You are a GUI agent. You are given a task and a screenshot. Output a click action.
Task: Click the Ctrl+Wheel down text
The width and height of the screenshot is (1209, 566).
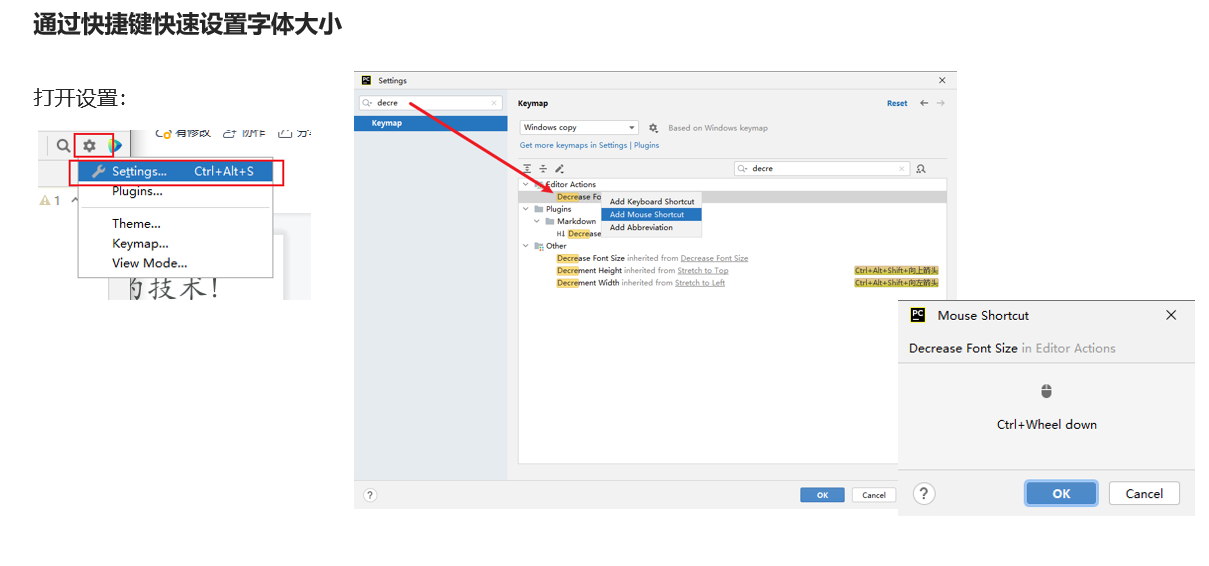1047,424
